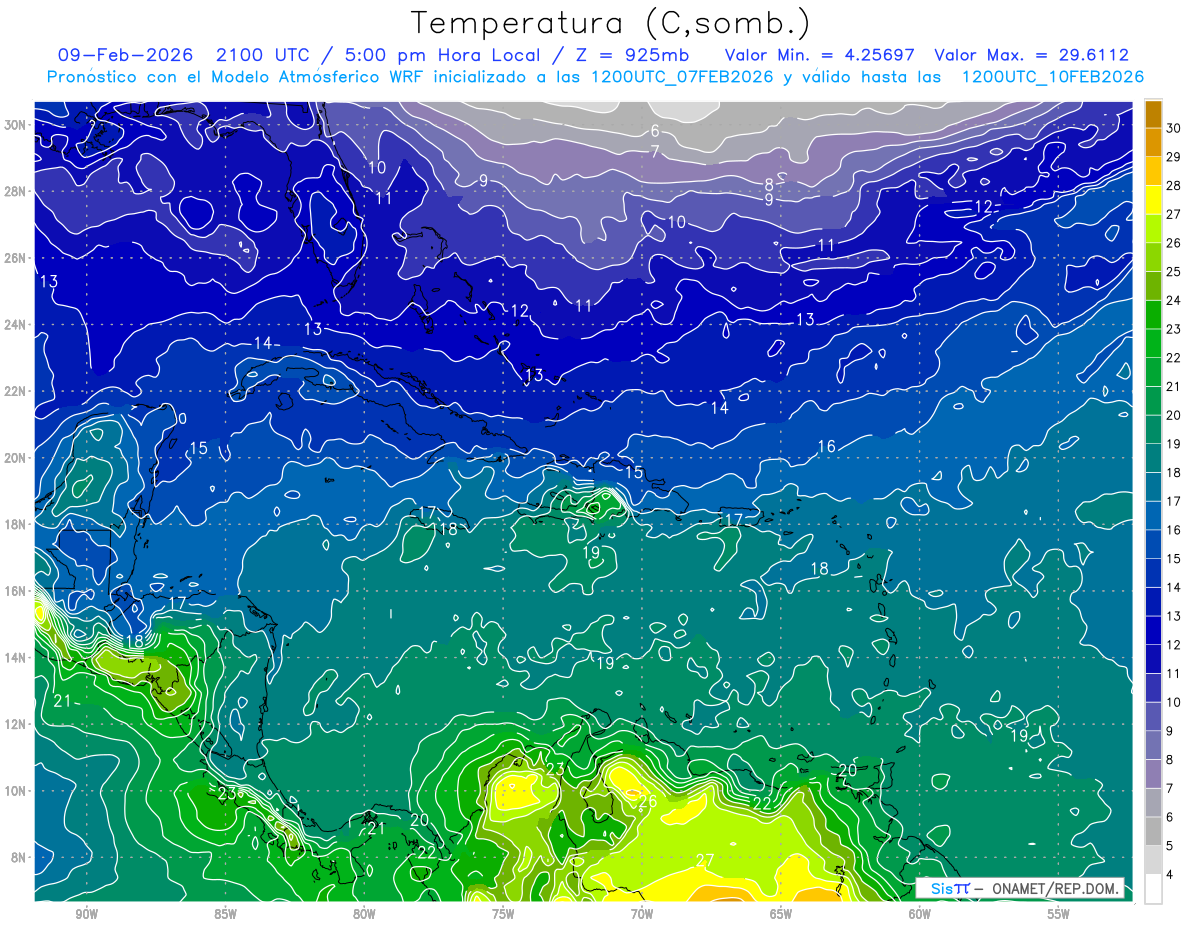Click the "2100 UTC" time label
Viewport: 1200px width, 927px height.
click(x=262, y=55)
